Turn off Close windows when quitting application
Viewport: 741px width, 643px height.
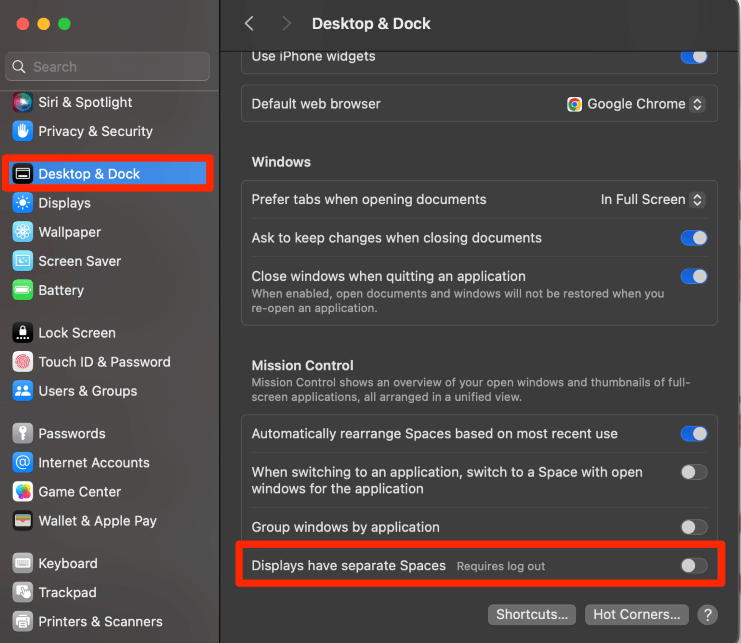[x=693, y=277]
